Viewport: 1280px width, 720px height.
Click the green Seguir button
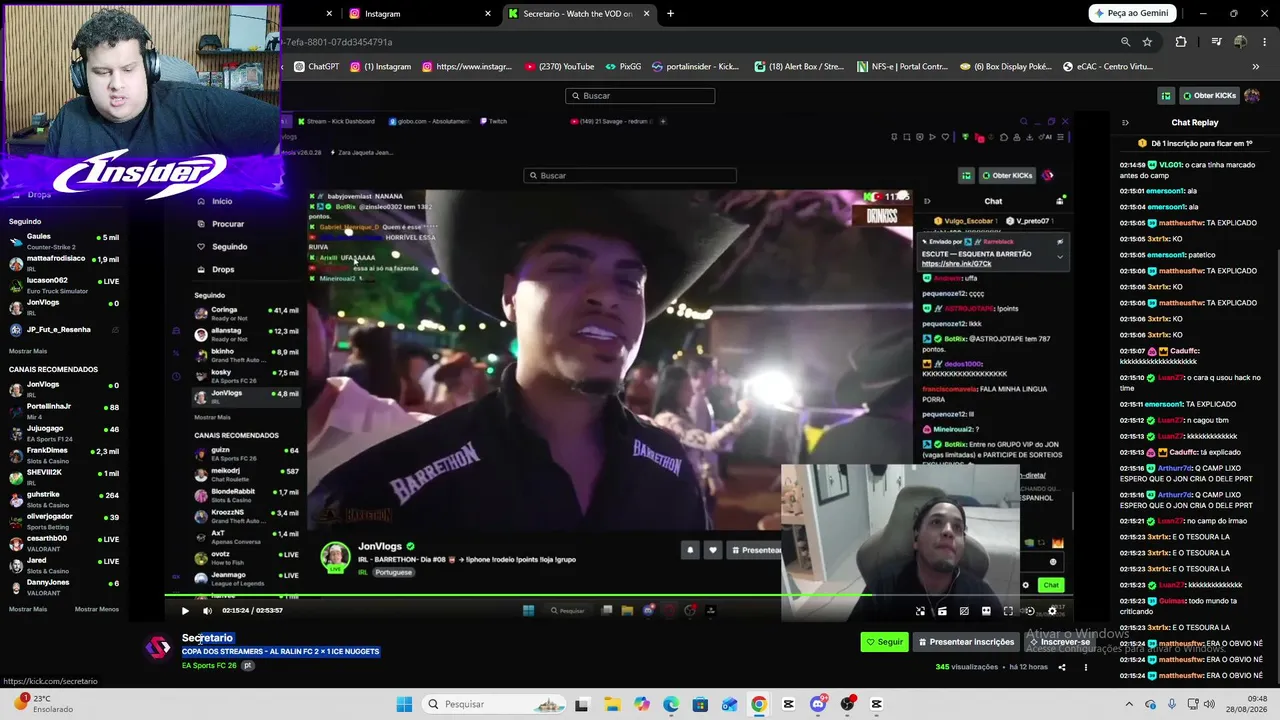[x=885, y=642]
